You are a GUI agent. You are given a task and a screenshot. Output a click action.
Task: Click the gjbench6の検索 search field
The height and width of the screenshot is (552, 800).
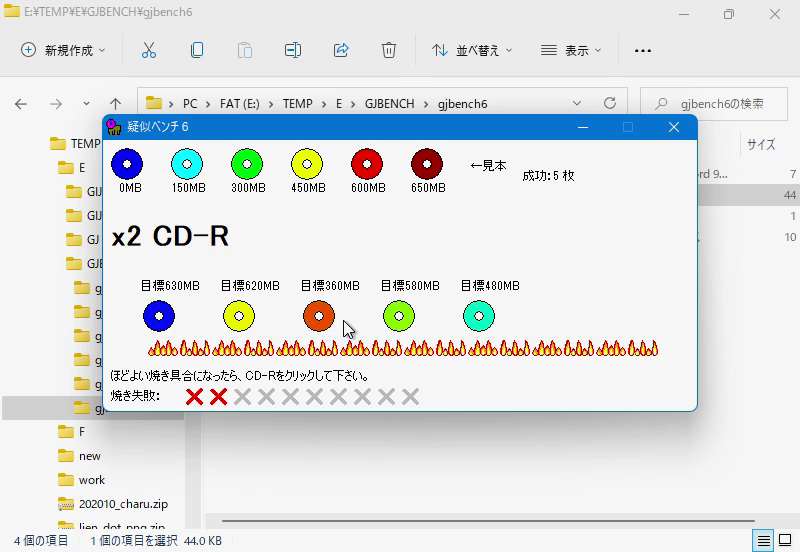[714, 104]
